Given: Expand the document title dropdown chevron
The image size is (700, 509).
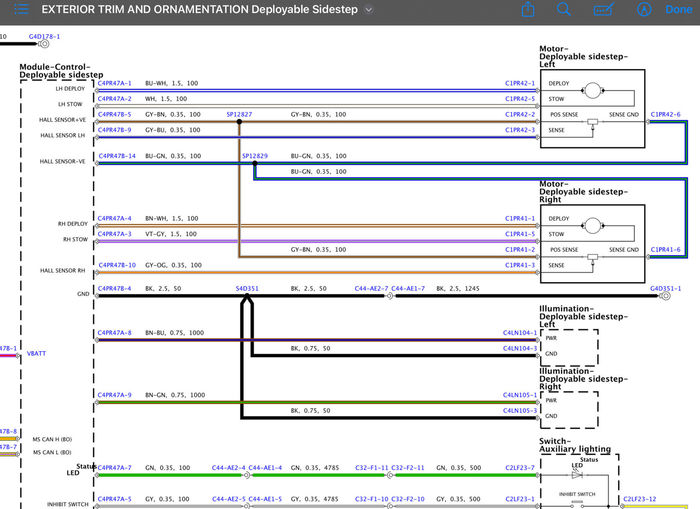Looking at the screenshot, I should 368,10.
